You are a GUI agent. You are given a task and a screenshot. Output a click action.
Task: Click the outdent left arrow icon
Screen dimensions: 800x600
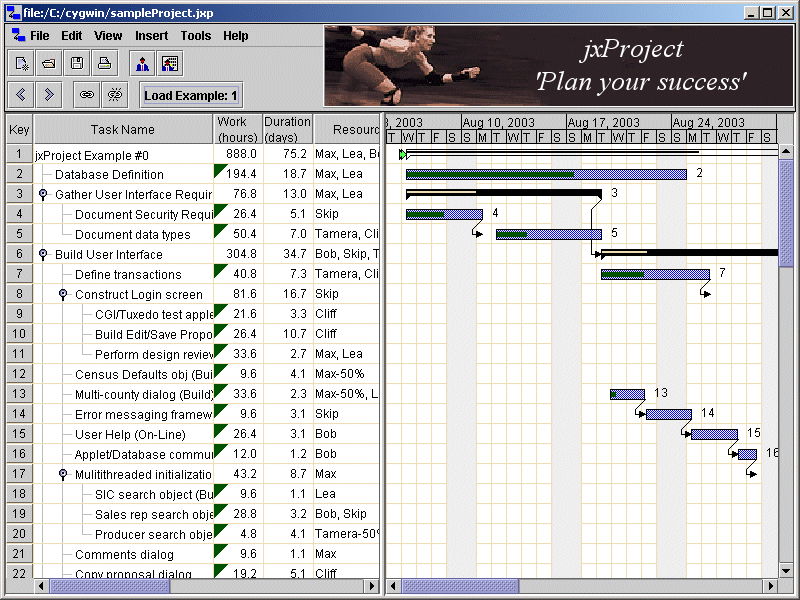tap(21, 95)
